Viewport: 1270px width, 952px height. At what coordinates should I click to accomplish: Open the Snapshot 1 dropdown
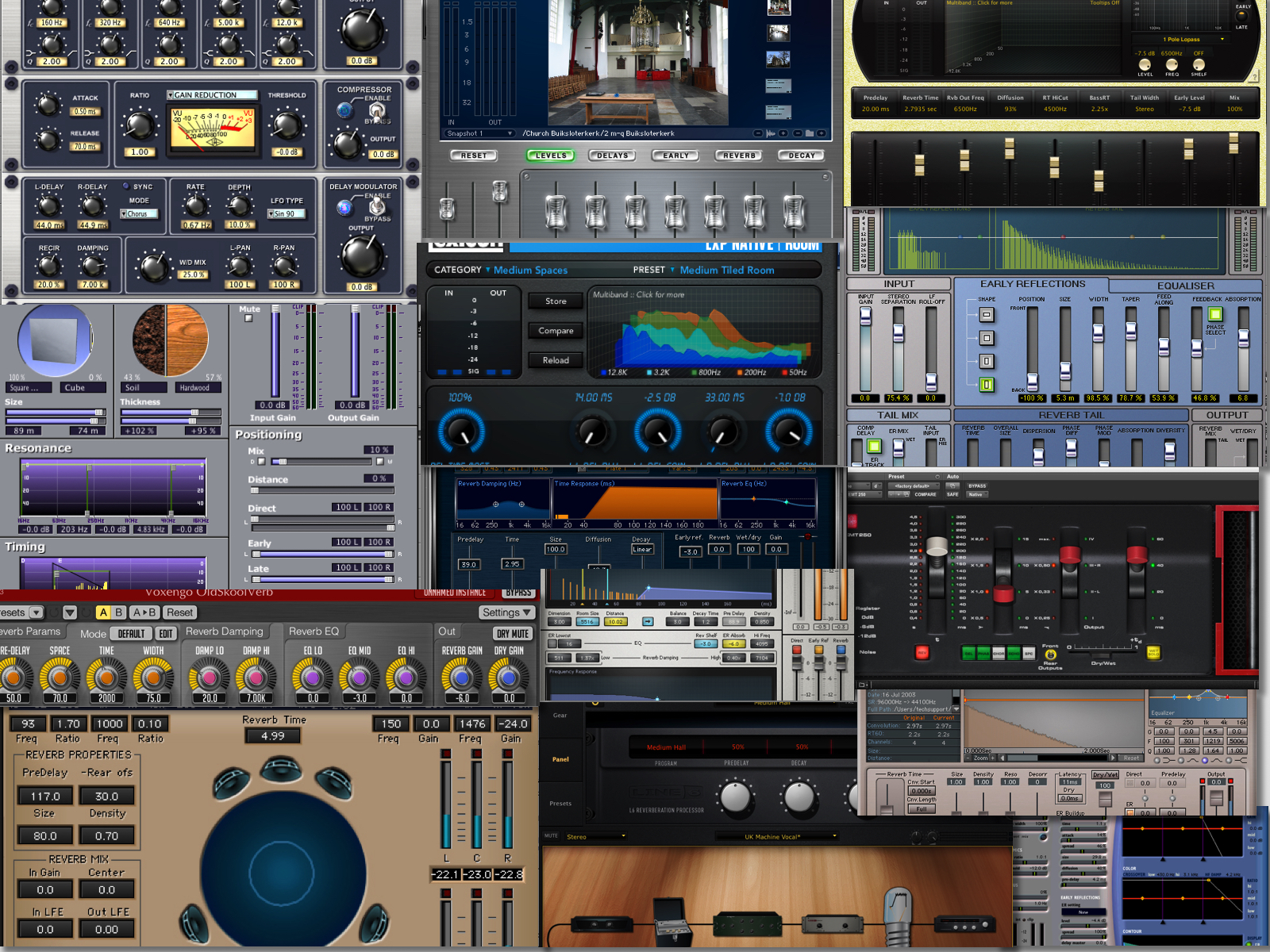tap(479, 133)
